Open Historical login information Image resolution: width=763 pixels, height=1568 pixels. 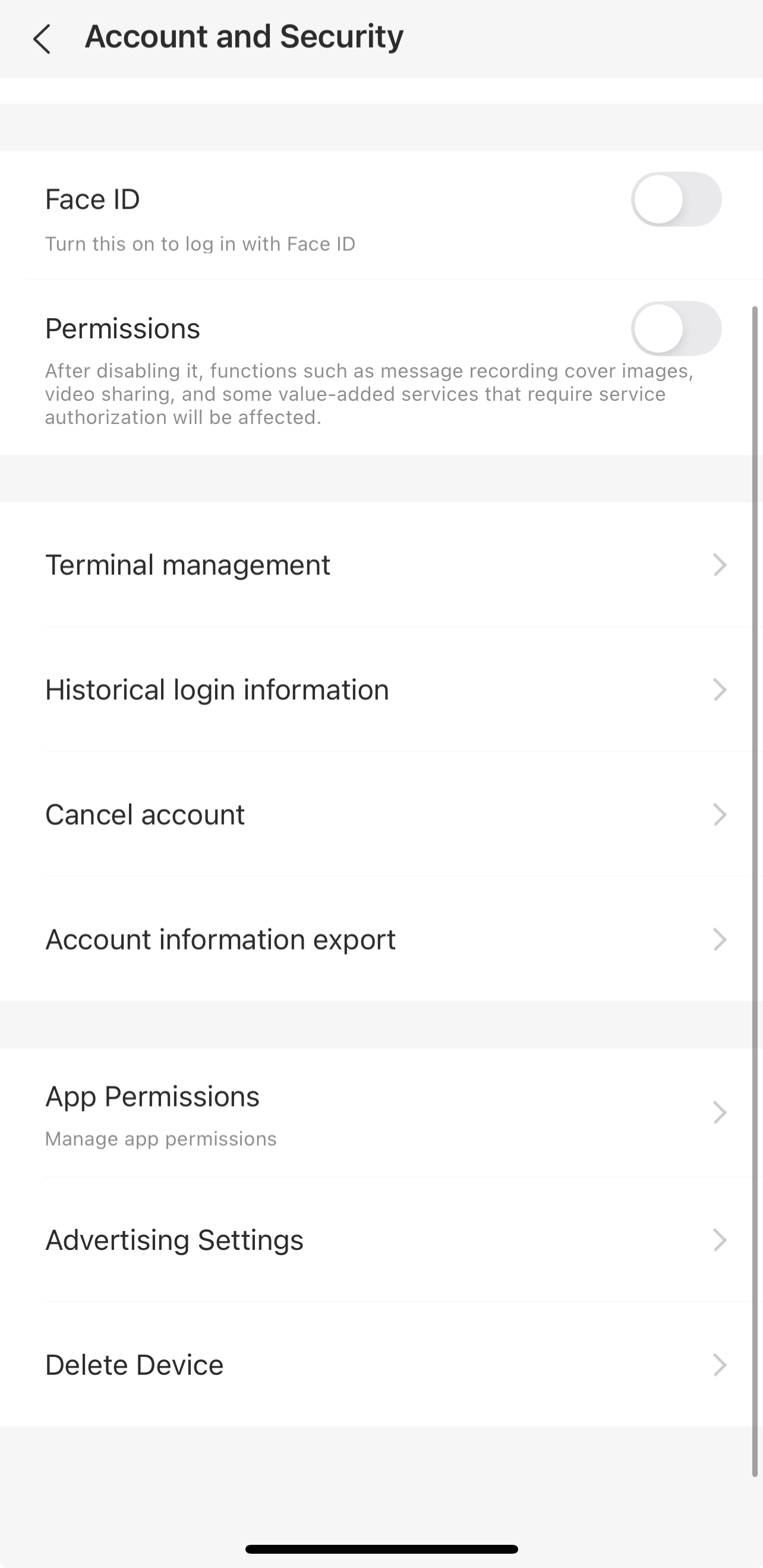[217, 690]
